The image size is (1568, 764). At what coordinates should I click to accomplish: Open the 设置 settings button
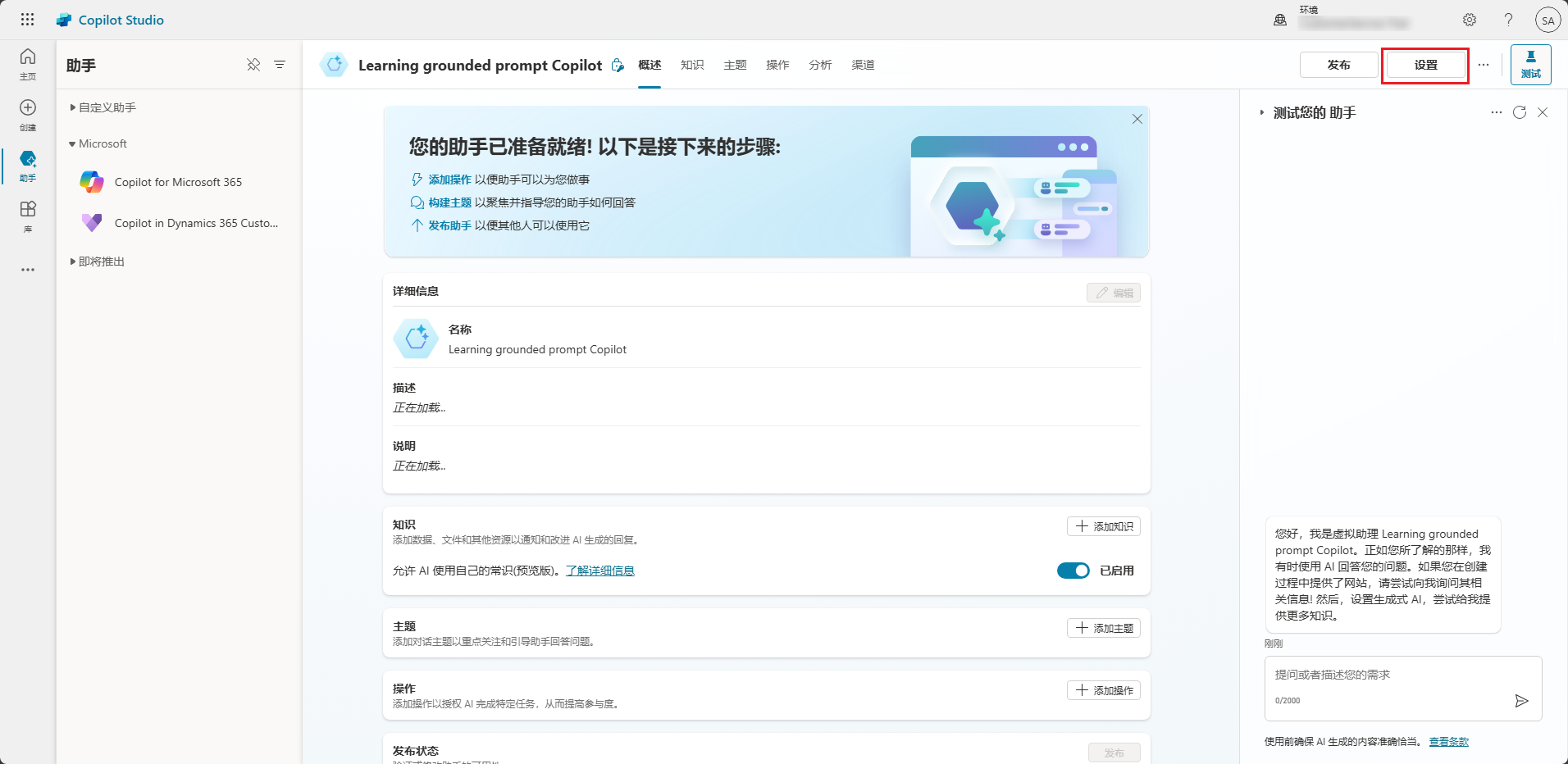1425,65
